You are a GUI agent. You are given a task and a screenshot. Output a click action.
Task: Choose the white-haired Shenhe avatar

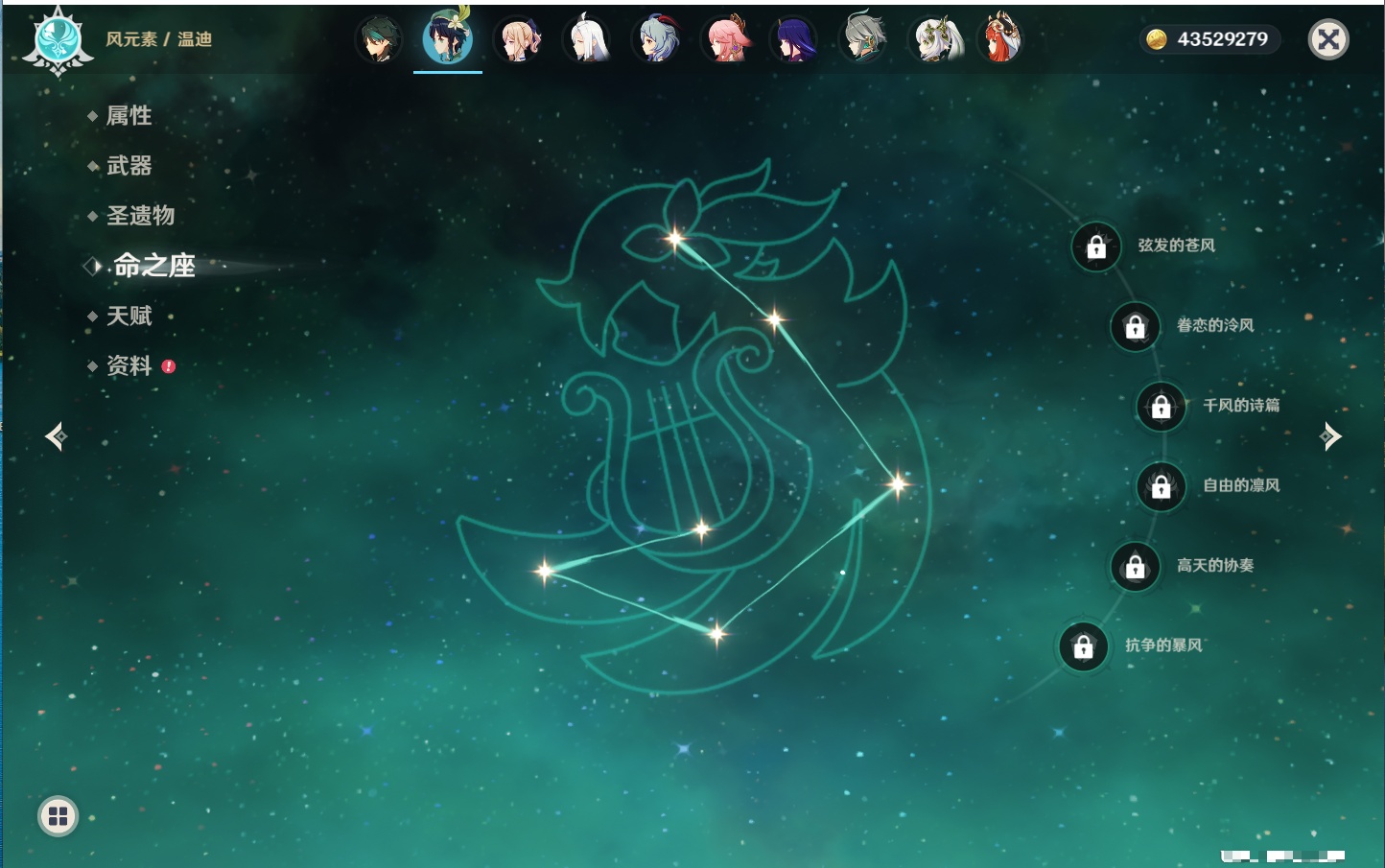(x=587, y=40)
